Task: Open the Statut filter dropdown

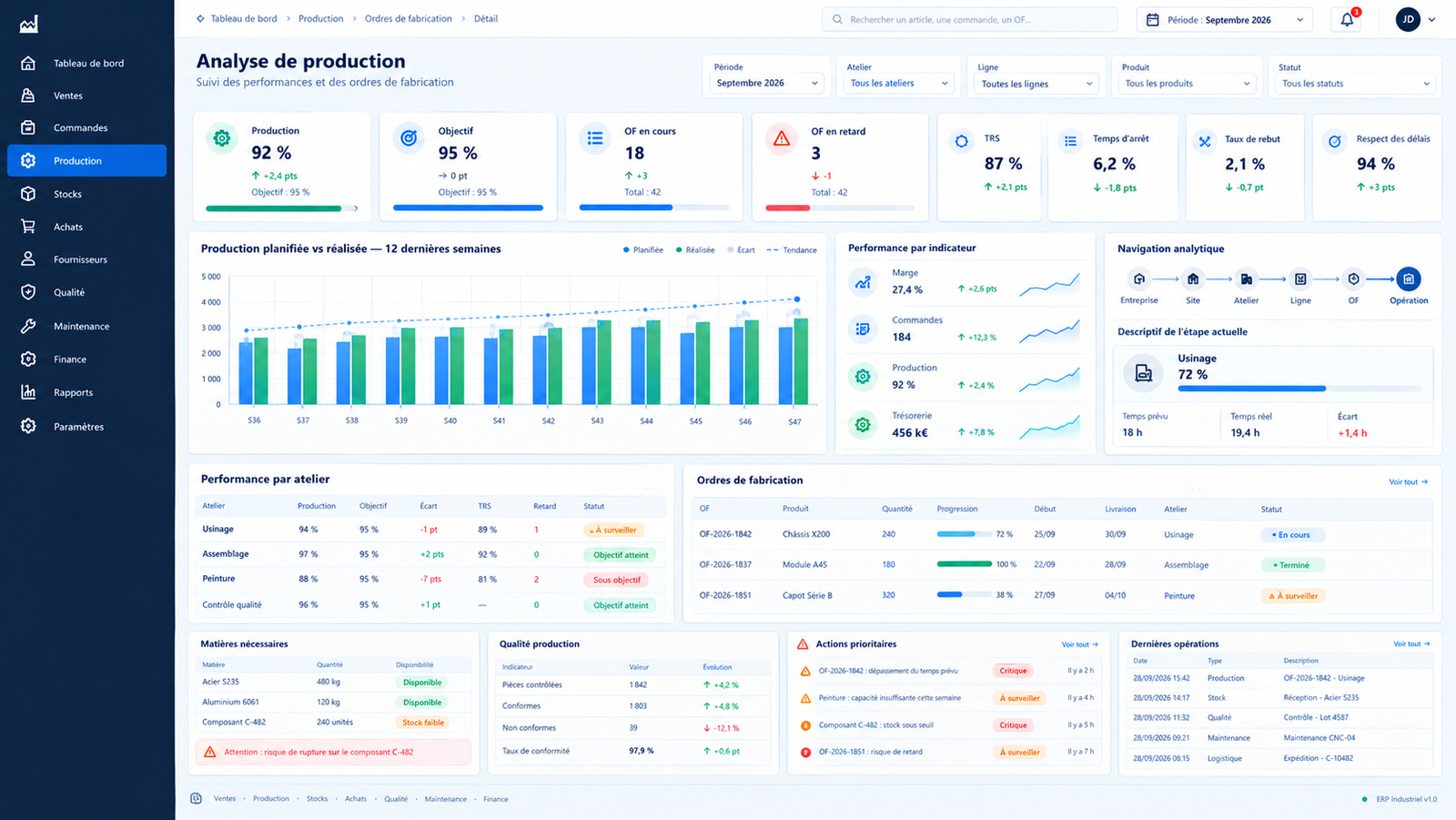Action: pos(1356,83)
